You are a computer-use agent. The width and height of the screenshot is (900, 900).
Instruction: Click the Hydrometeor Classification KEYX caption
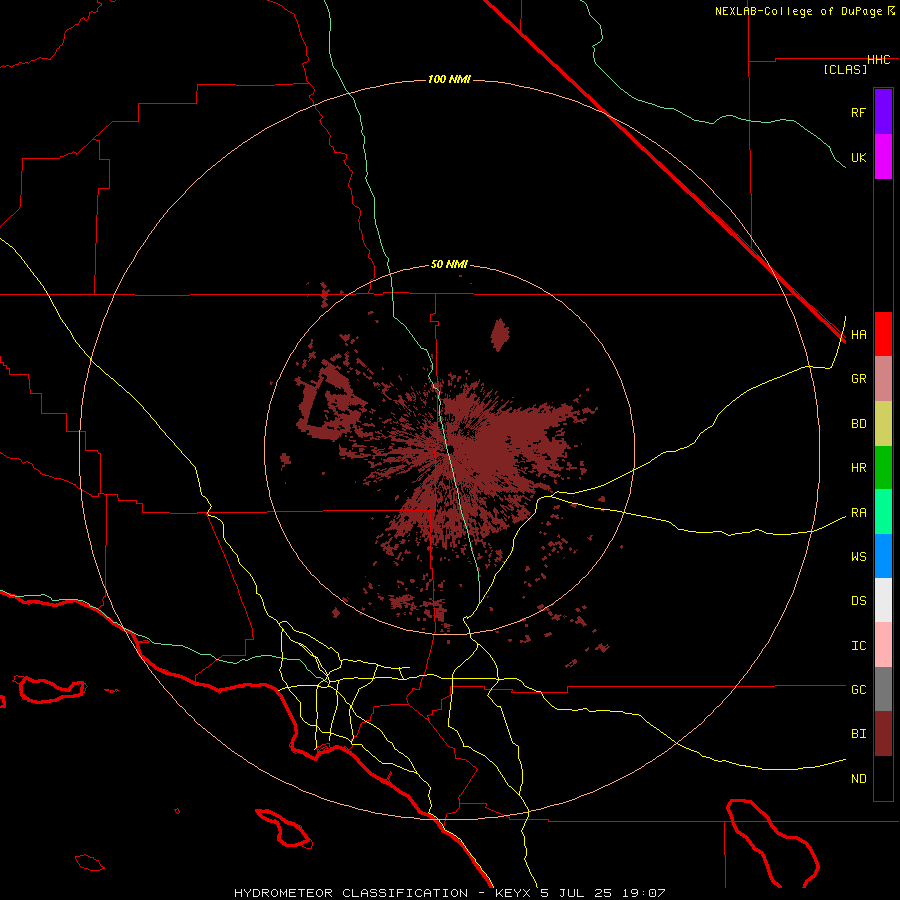tap(449, 893)
